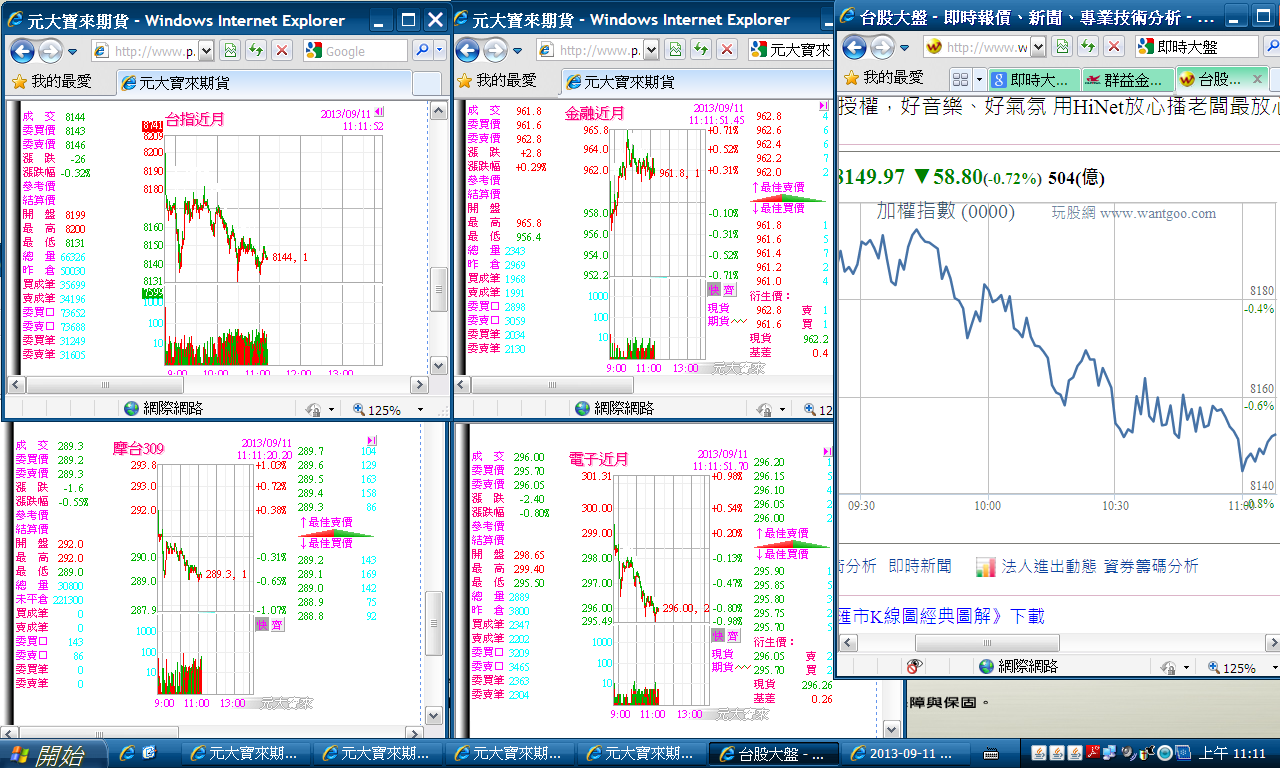Viewport: 1280px width, 768px height.
Task: Click 台股大盤 taskbar button
Action: [x=772, y=753]
